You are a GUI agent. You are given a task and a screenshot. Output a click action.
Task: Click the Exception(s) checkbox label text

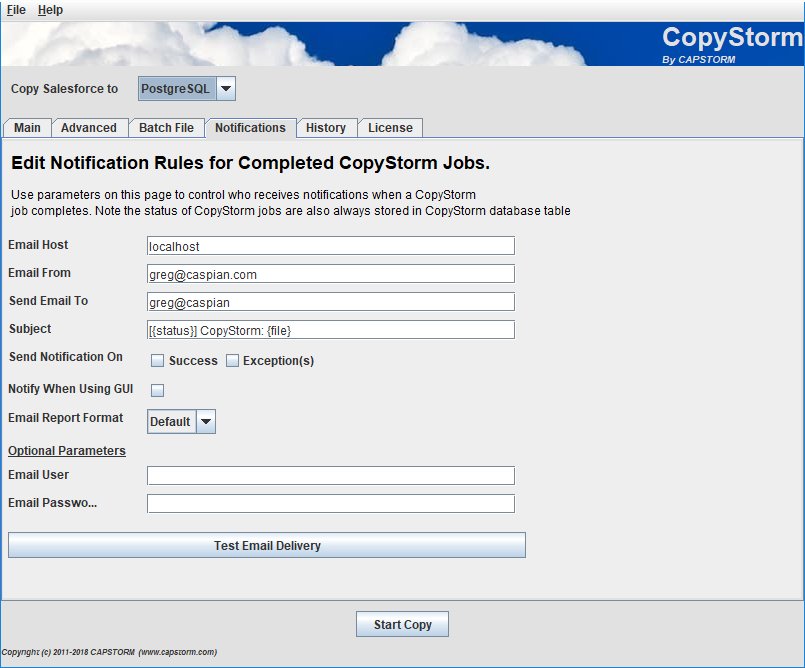[278, 361]
